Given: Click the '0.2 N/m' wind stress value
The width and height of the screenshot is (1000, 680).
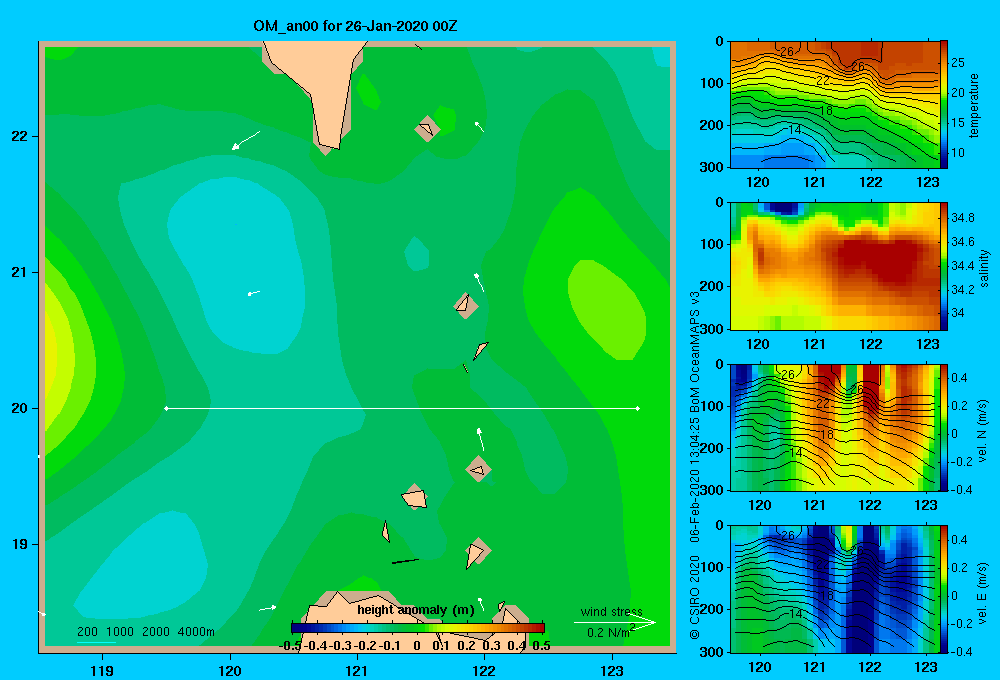Looking at the screenshot, I should pos(609,633).
